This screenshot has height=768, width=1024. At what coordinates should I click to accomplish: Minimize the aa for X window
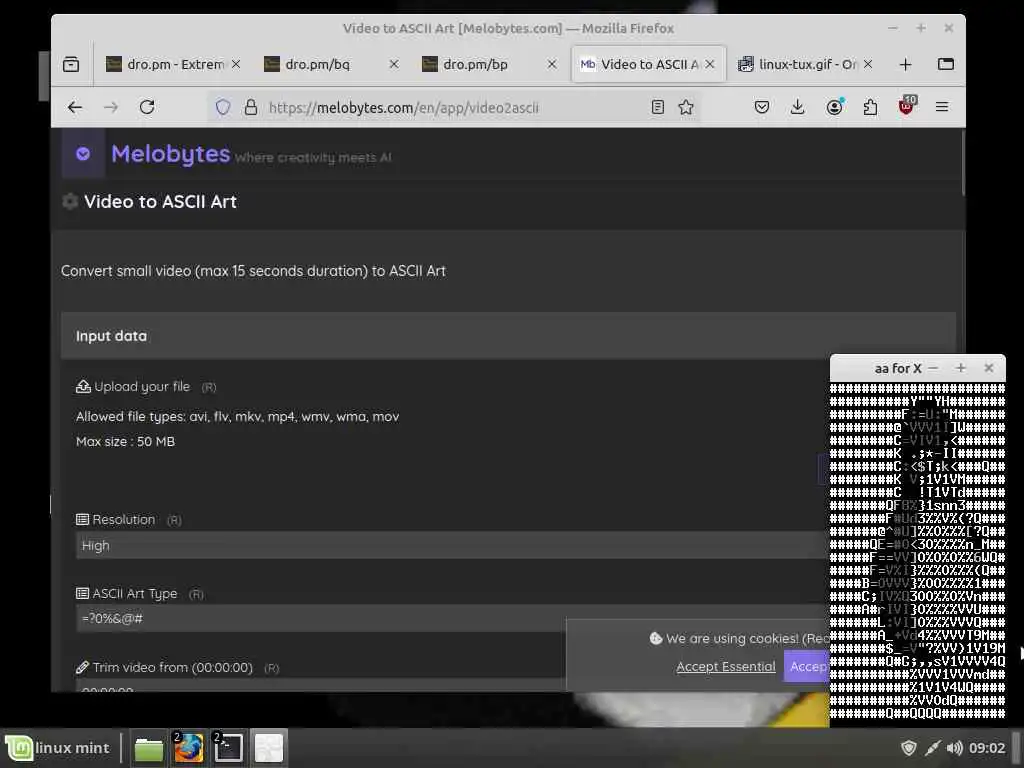[x=933, y=368]
